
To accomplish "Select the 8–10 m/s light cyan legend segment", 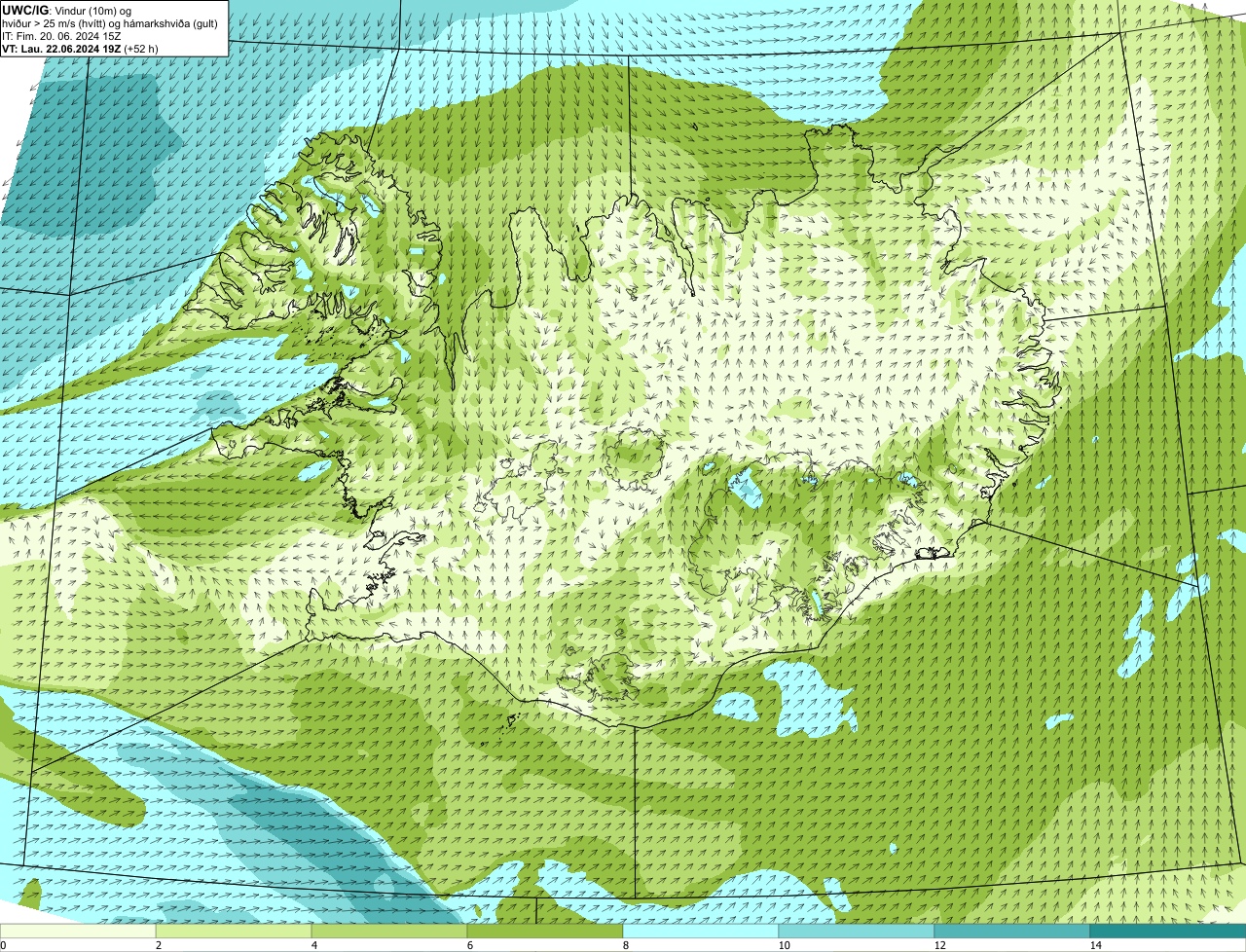I will (701, 931).
